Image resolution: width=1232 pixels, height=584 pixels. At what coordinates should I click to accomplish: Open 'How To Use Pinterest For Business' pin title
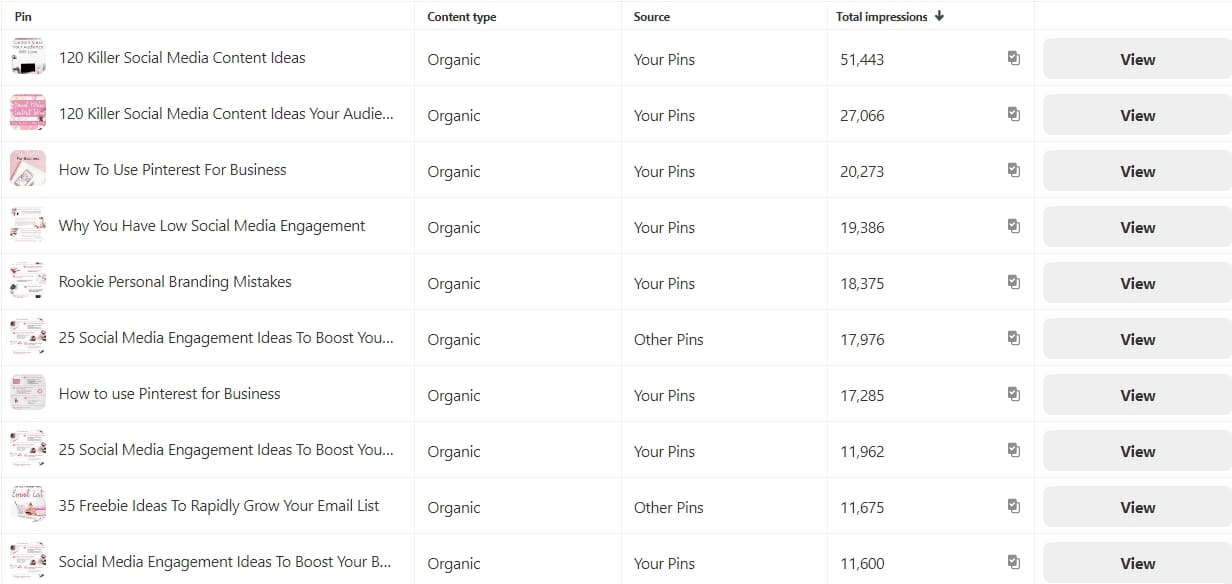pos(172,170)
